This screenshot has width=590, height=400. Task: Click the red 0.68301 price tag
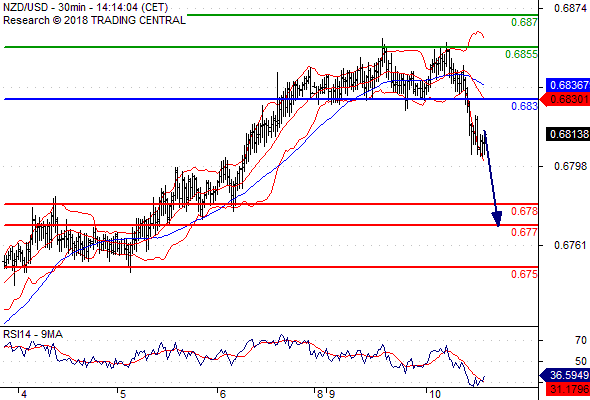[565, 100]
